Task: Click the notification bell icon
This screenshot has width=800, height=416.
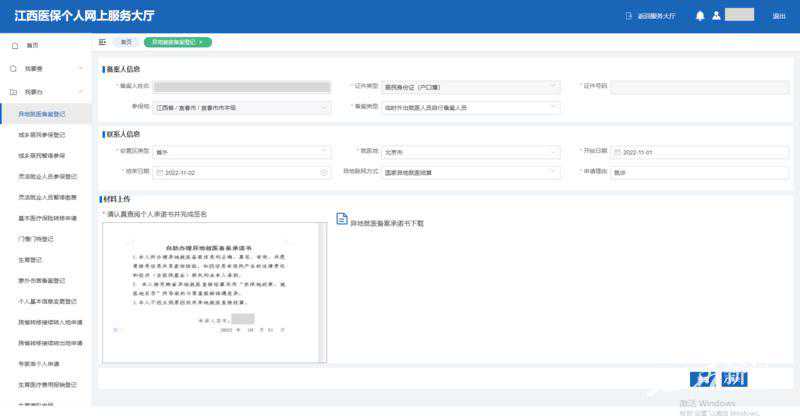Action: point(700,16)
